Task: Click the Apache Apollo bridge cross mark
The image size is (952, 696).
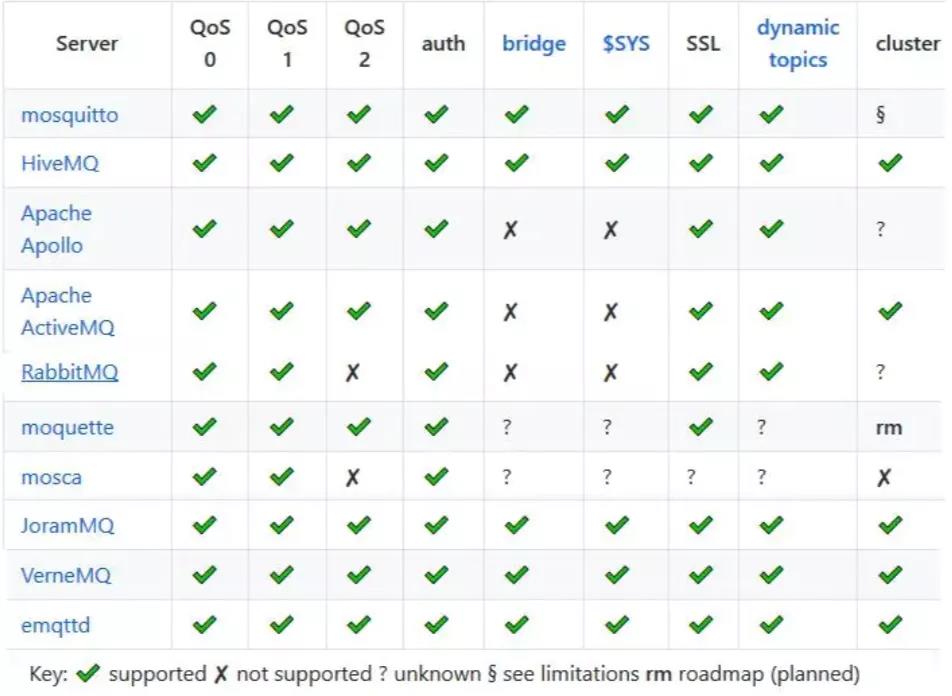Action: tap(510, 229)
